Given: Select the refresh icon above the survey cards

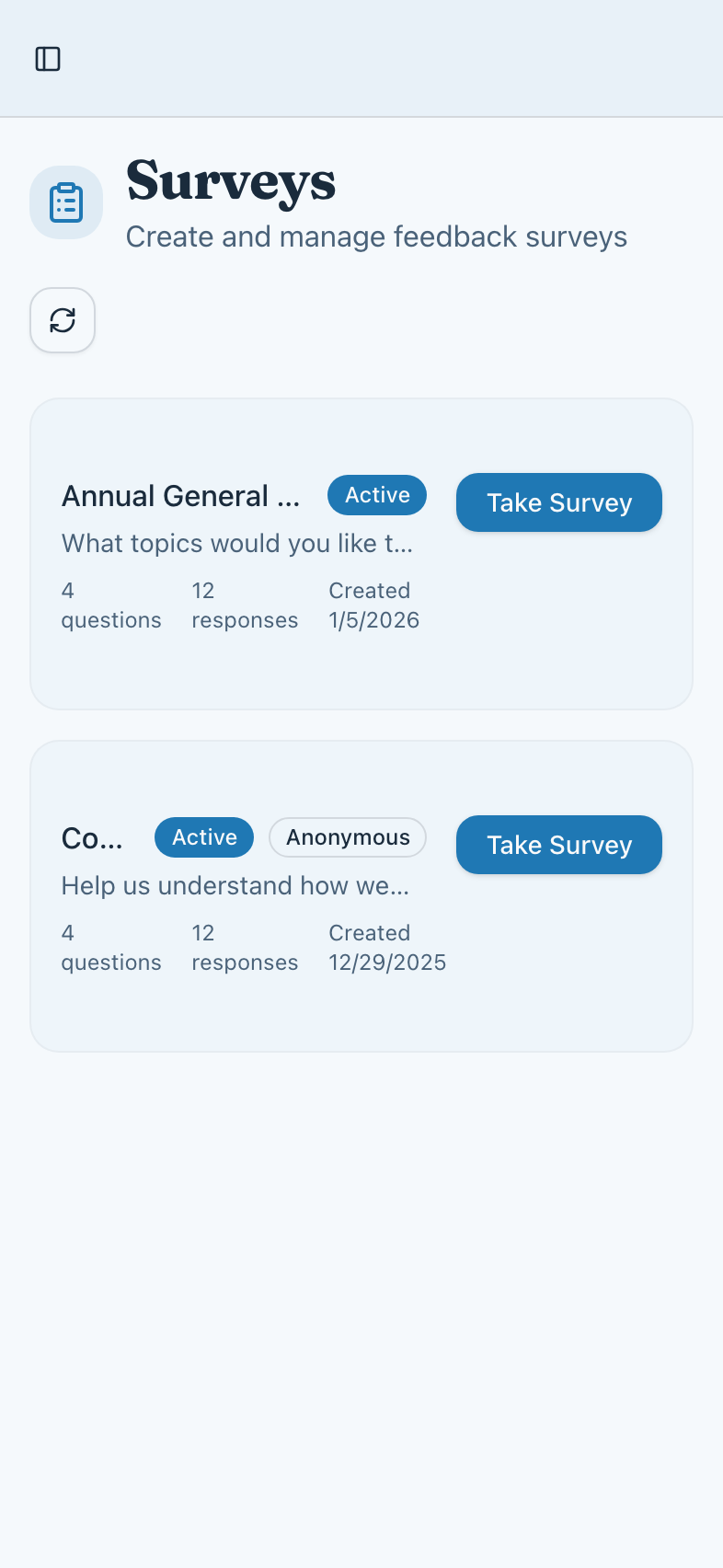Looking at the screenshot, I should tap(62, 320).
